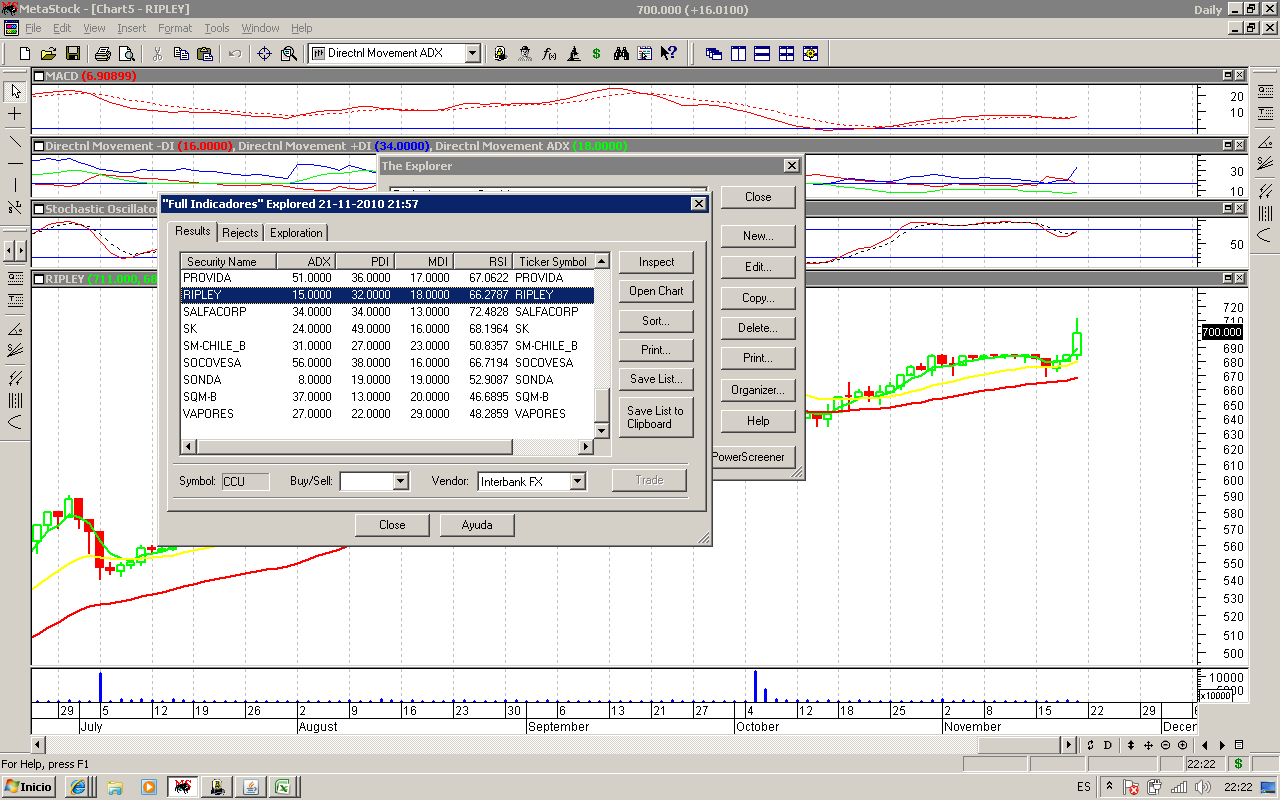
Task: Switch to the Rejects tab
Action: pyautogui.click(x=240, y=233)
